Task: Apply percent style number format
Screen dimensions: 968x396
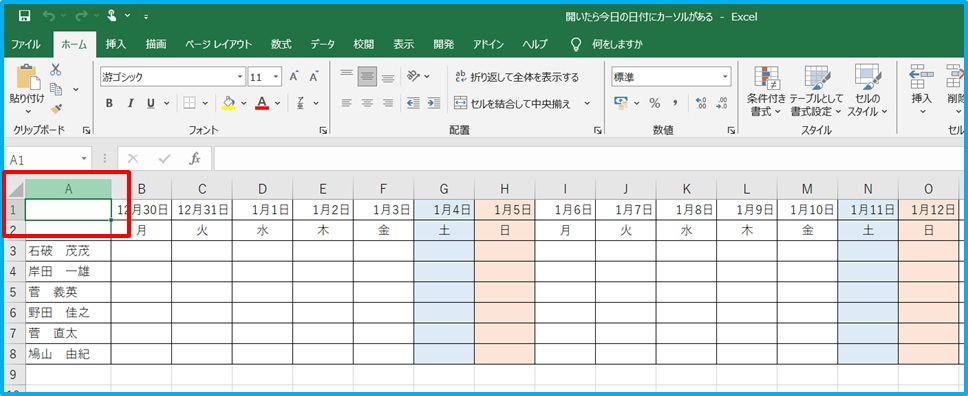Action: tap(654, 103)
